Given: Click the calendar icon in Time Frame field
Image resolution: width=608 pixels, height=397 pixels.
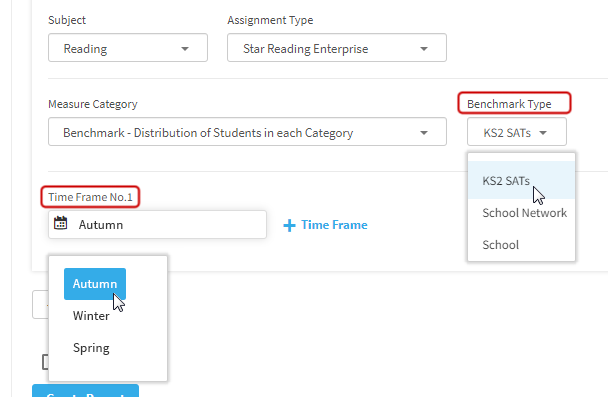Looking at the screenshot, I should pos(60,223).
